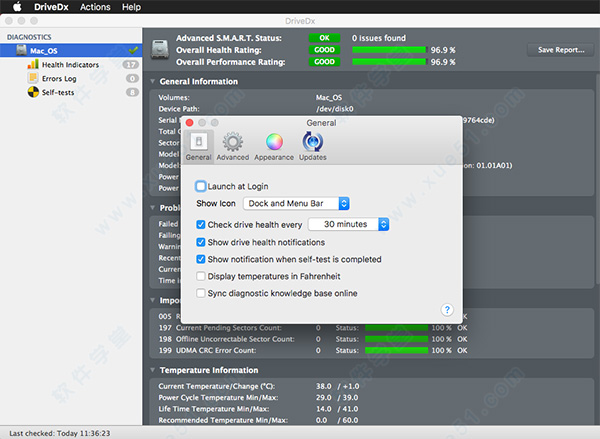
Task: Select Errors Log row
Action: (71, 78)
